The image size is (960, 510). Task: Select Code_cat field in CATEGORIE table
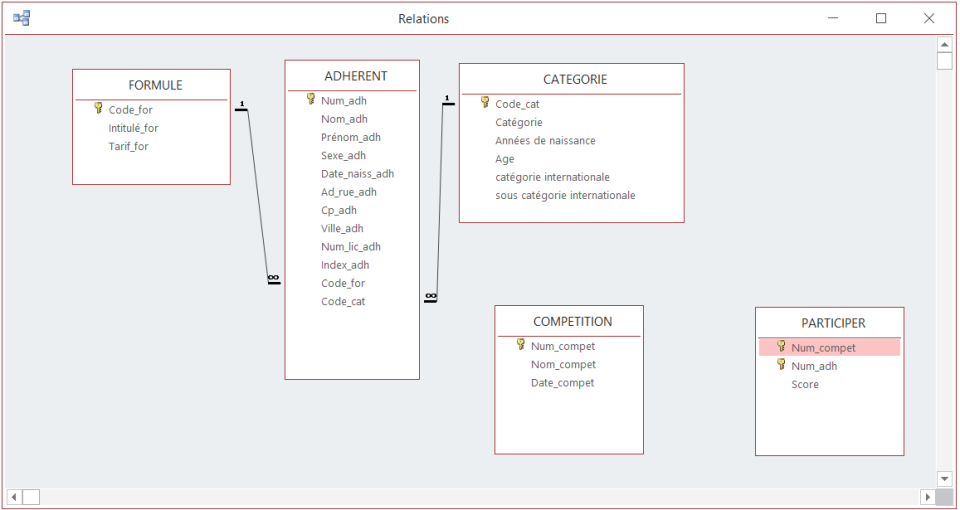517,104
